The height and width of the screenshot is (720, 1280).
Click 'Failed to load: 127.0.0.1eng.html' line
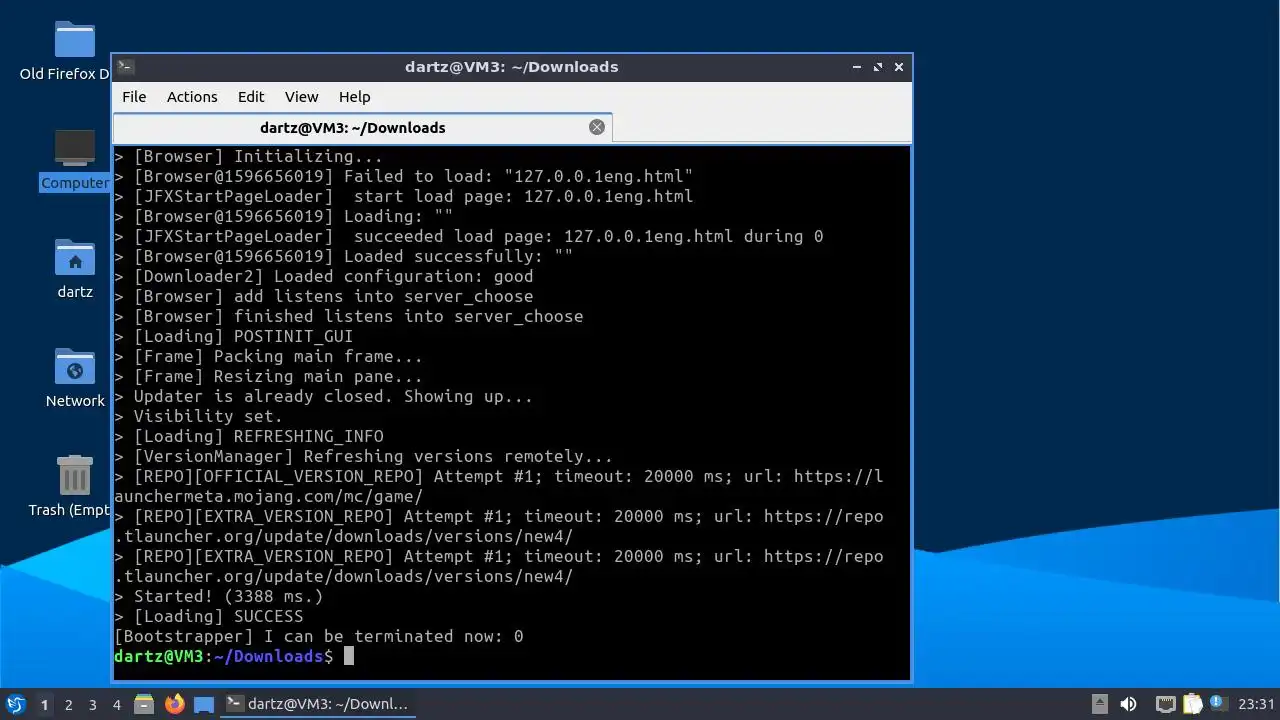tap(403, 176)
